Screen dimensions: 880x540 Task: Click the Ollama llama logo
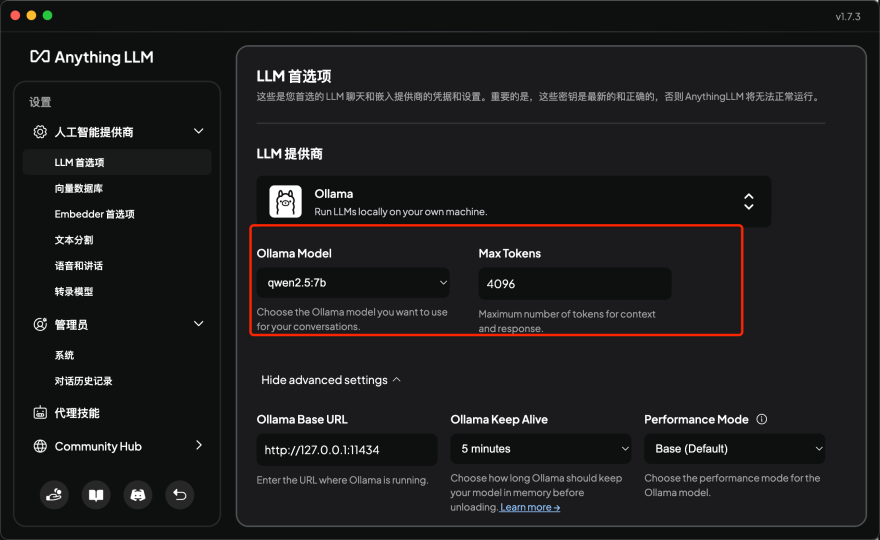[286, 202]
